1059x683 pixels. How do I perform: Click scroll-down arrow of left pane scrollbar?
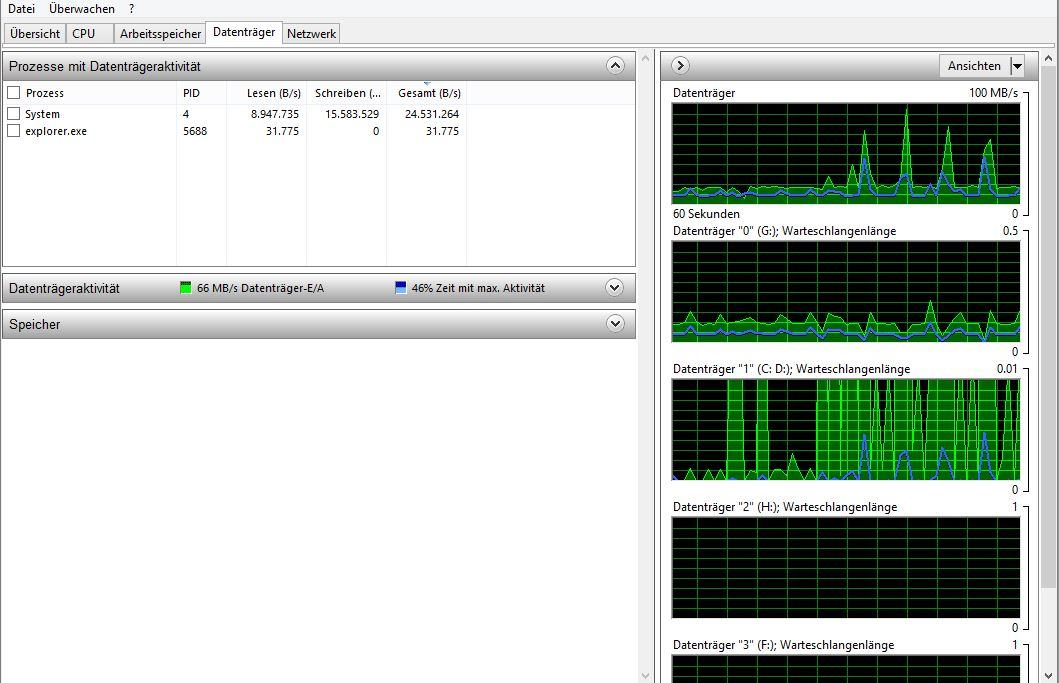(x=645, y=675)
